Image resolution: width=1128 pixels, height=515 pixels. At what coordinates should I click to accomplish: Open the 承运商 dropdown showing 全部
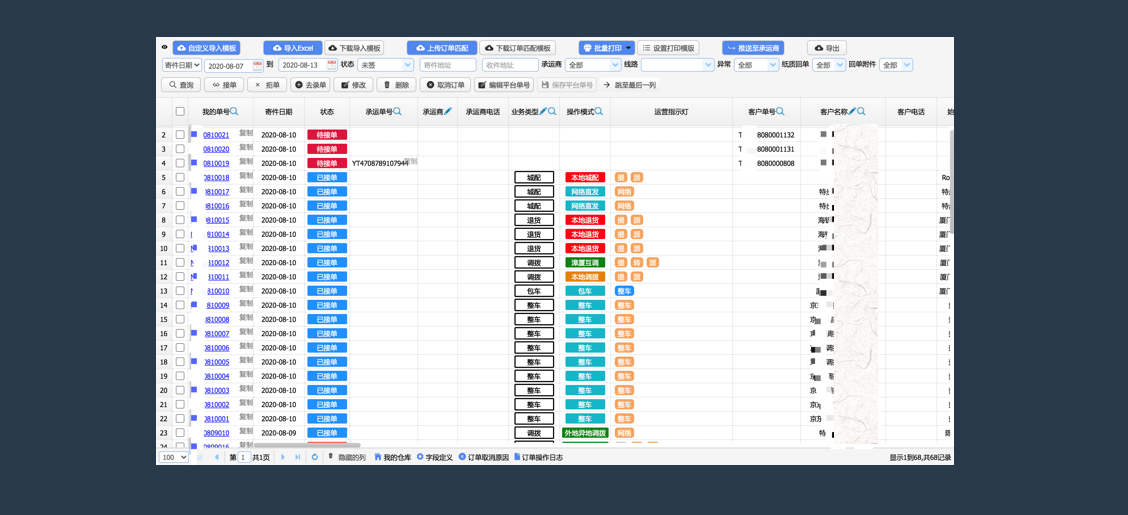tap(591, 65)
